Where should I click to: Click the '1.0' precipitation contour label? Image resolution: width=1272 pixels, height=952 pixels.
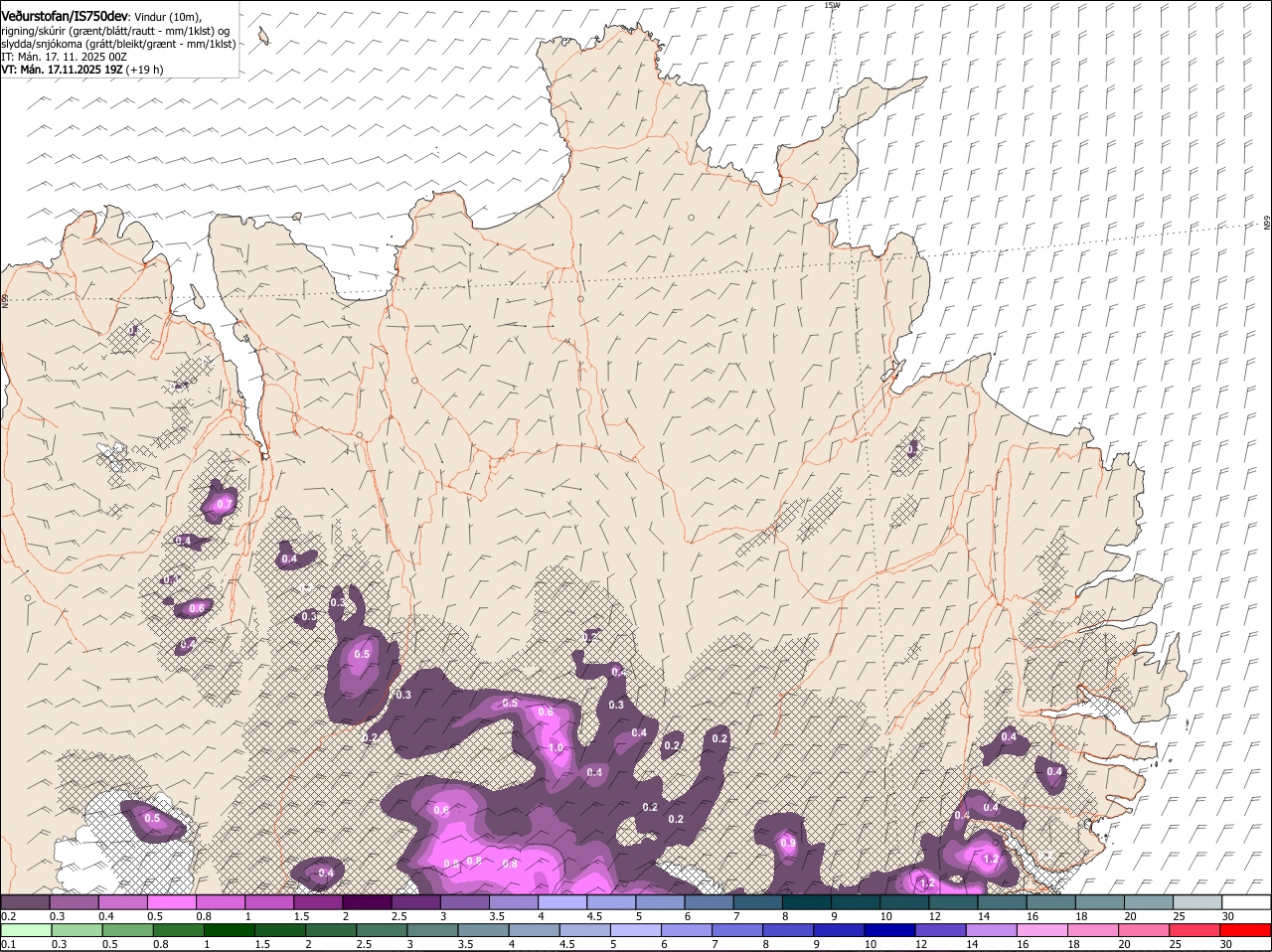pos(556,748)
